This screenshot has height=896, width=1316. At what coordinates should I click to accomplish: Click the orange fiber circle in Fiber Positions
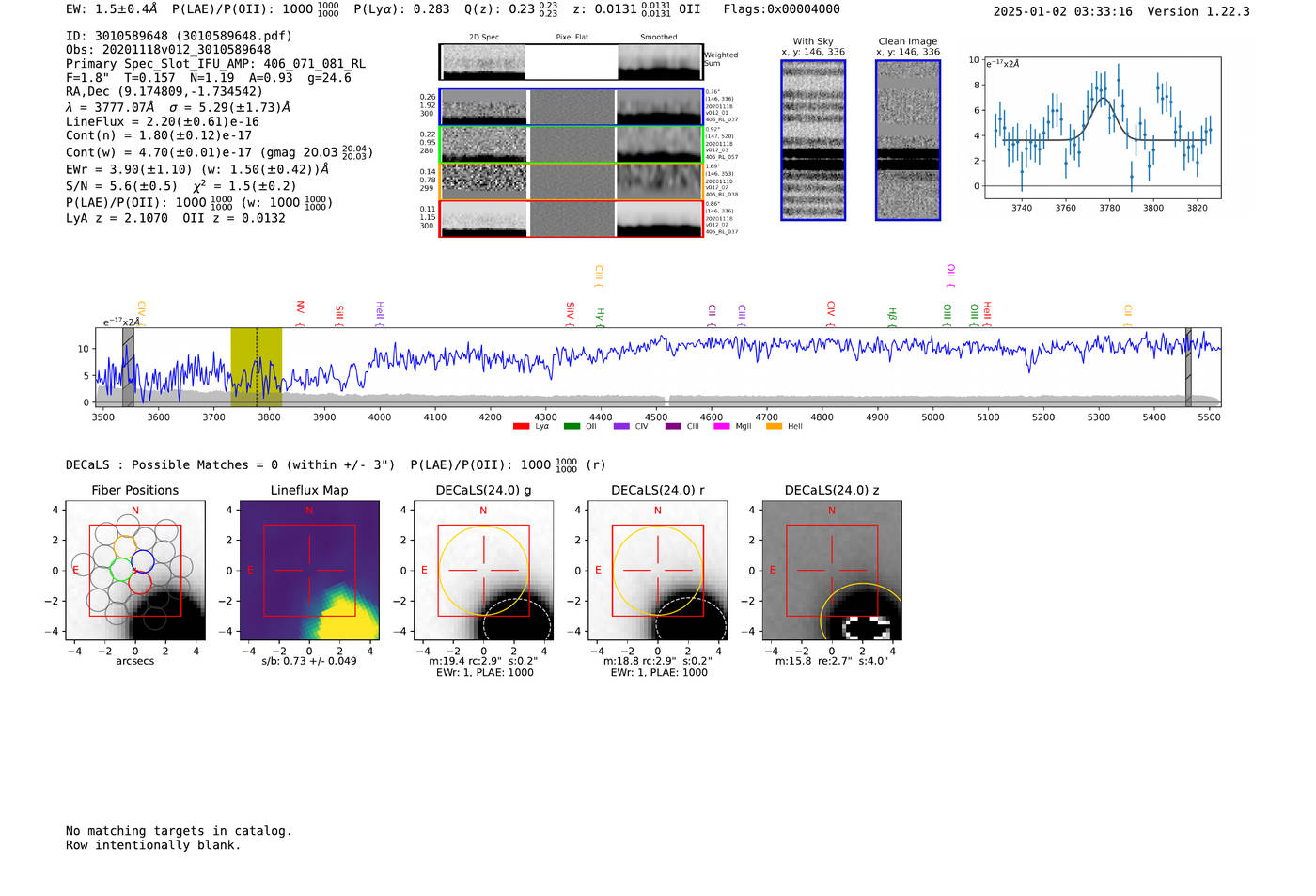tap(126, 547)
